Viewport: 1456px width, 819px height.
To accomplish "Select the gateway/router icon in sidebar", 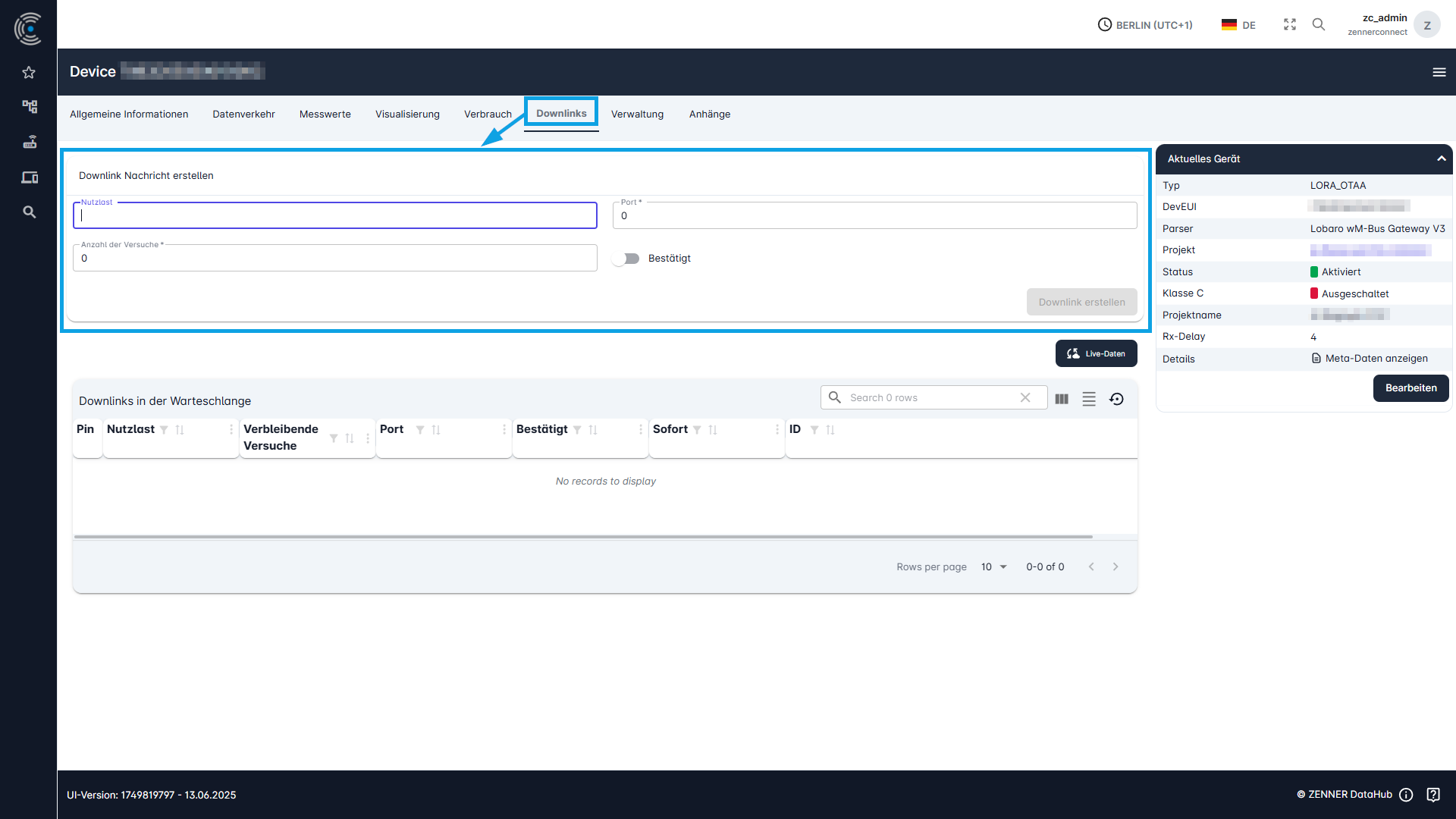I will [x=29, y=142].
